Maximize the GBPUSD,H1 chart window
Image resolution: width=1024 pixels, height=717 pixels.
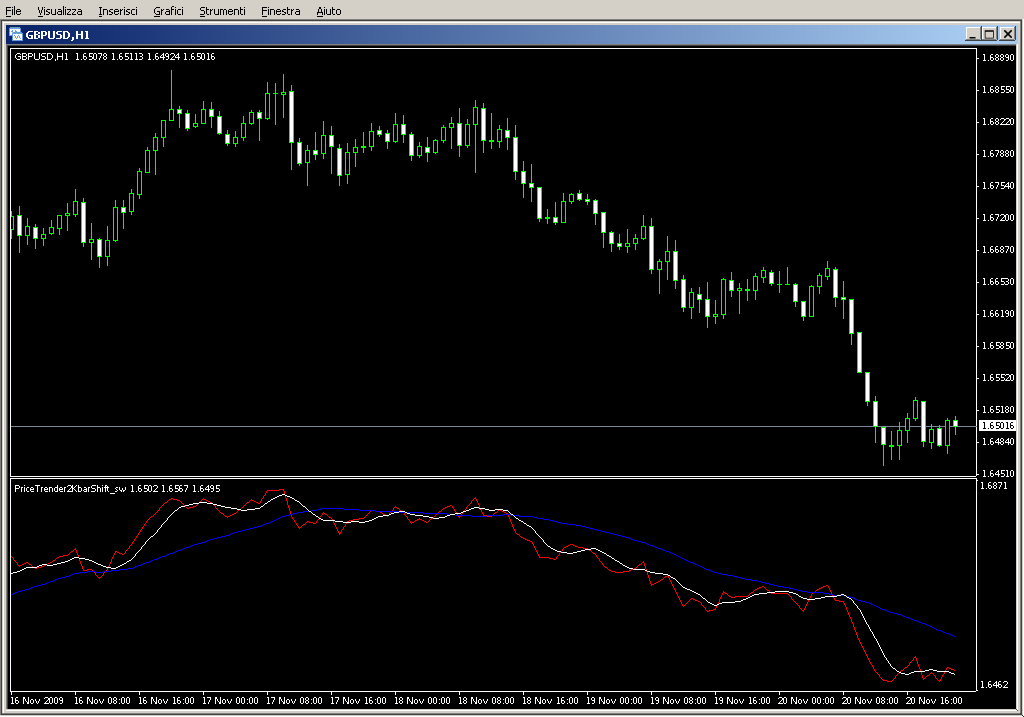tap(989, 33)
